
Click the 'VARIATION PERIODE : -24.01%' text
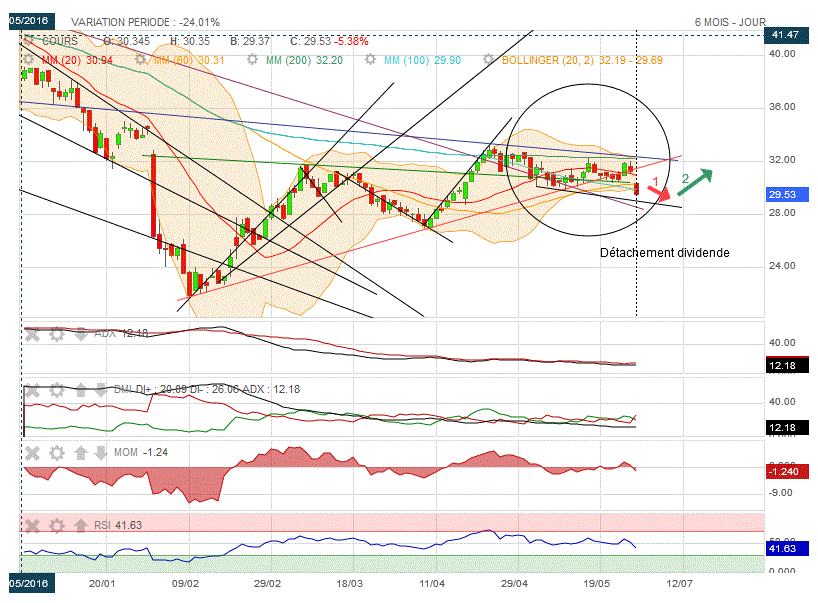pos(146,22)
